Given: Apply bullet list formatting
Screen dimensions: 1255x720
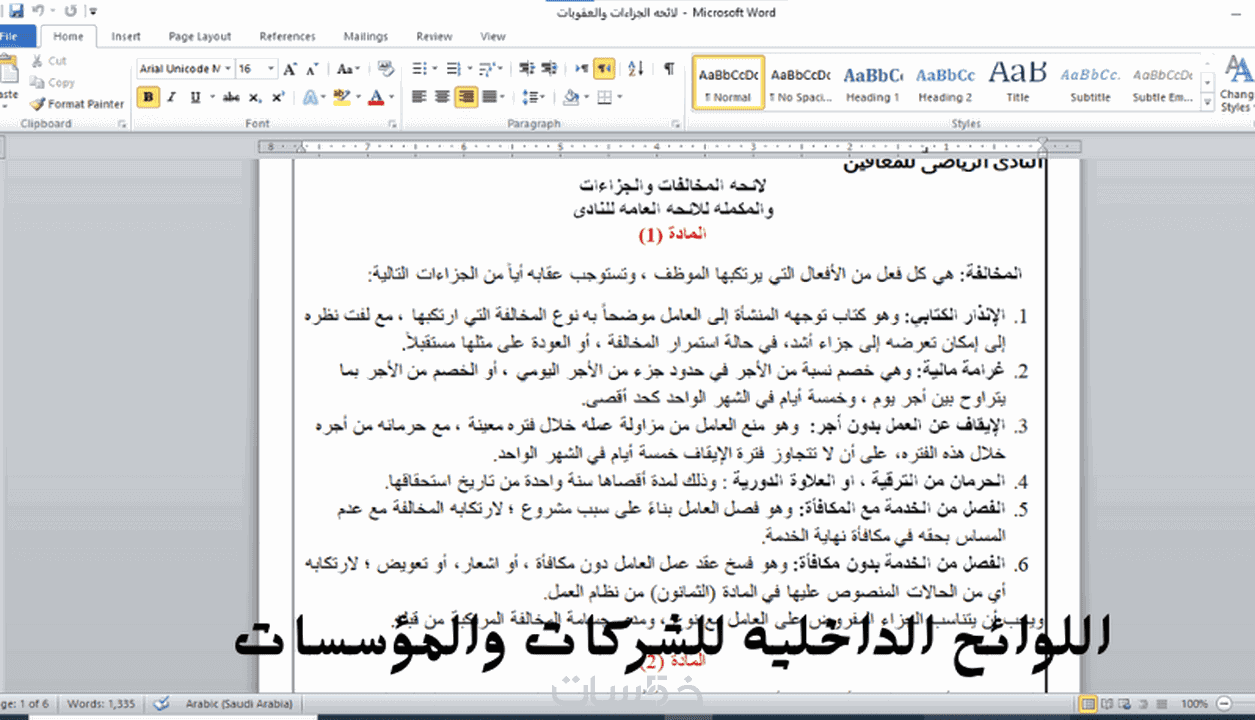Looking at the screenshot, I should pos(418,69).
